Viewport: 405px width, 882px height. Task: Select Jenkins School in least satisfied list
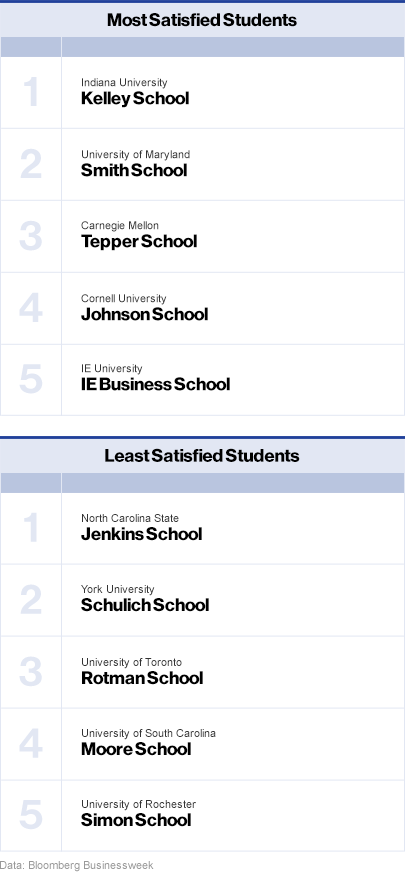(142, 534)
